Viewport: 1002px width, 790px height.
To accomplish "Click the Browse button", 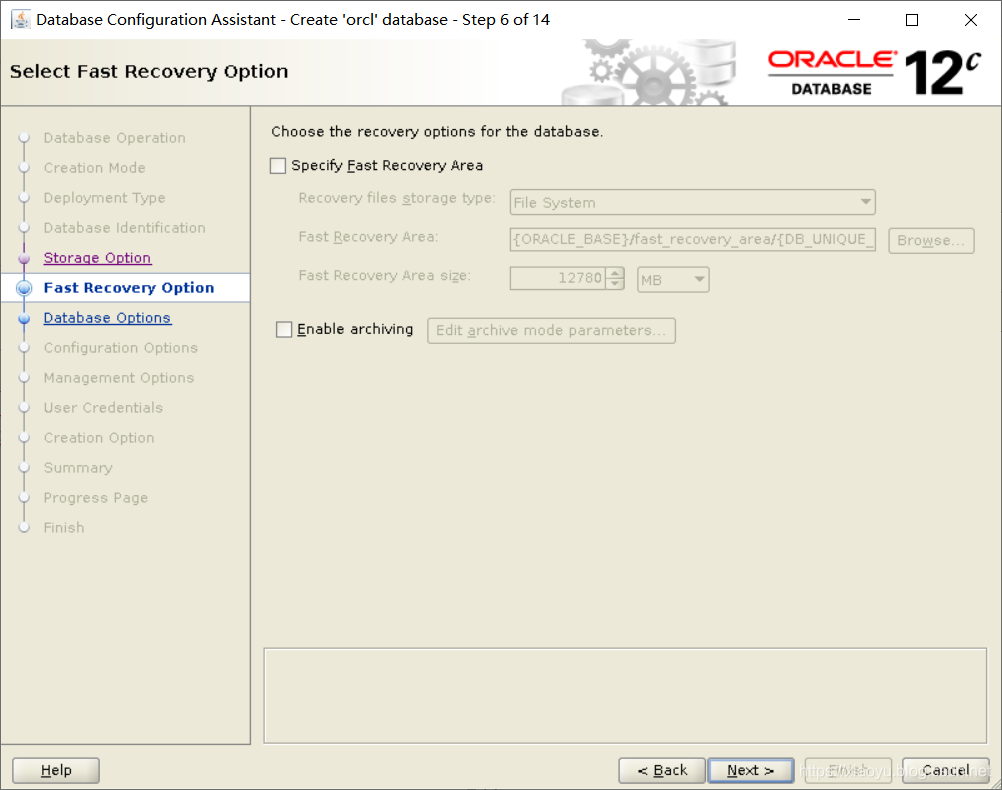I will pos(931,240).
